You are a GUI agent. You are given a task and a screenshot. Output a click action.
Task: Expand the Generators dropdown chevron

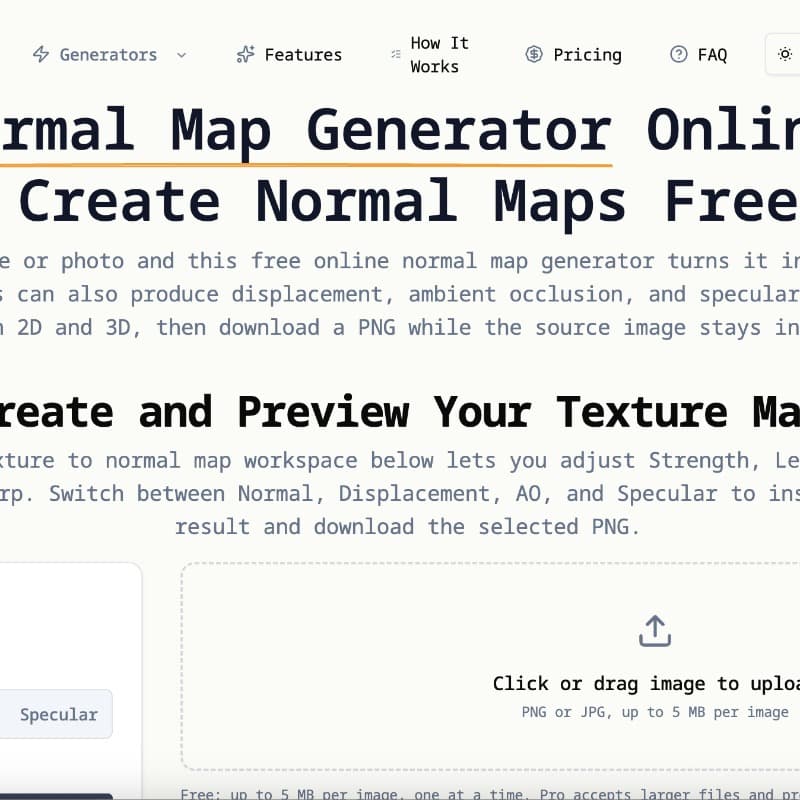click(182, 55)
